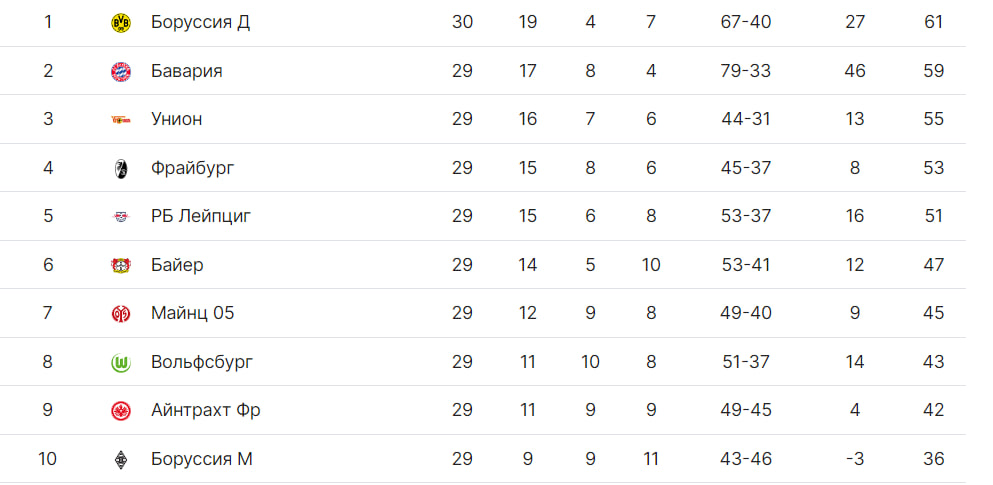Open the Вольфсбург team page
This screenshot has height=485, width=993.
(x=202, y=362)
